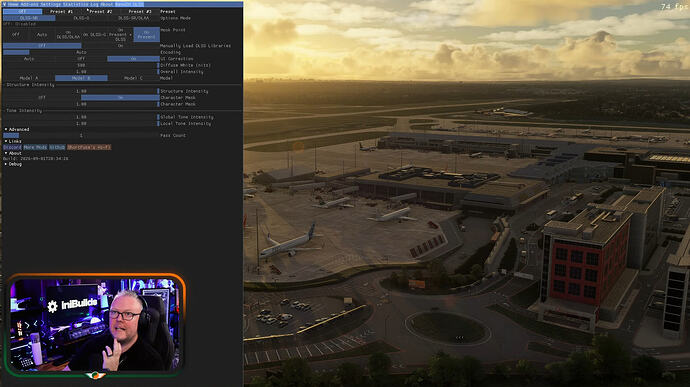Choose Preset #1
The height and width of the screenshot is (387, 690).
pos(62,11)
